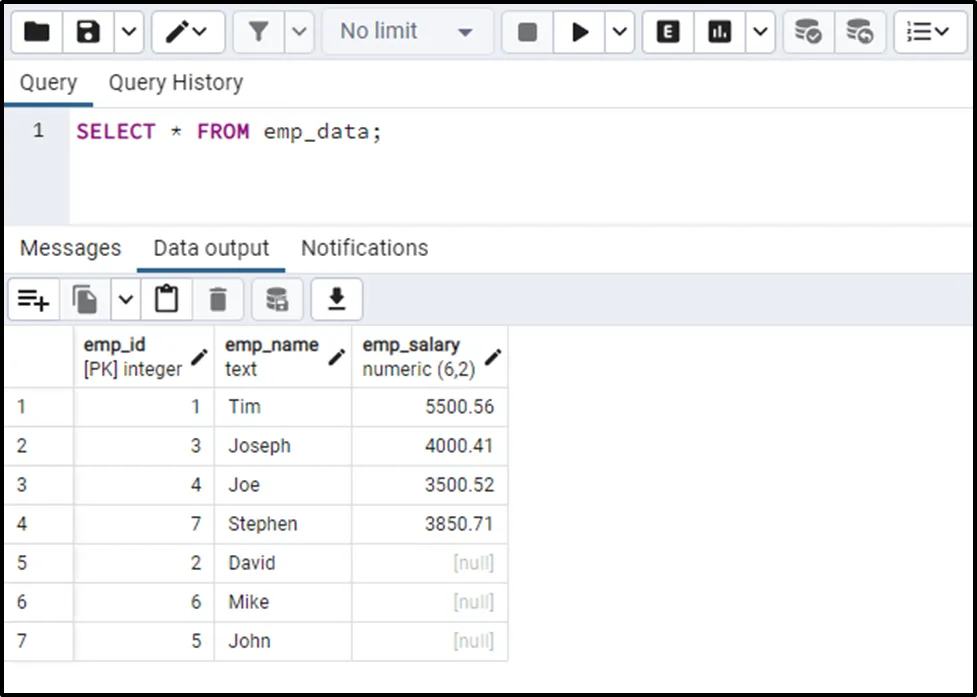
Task: Expand the copy options dropdown arrow
Action: tap(125, 299)
